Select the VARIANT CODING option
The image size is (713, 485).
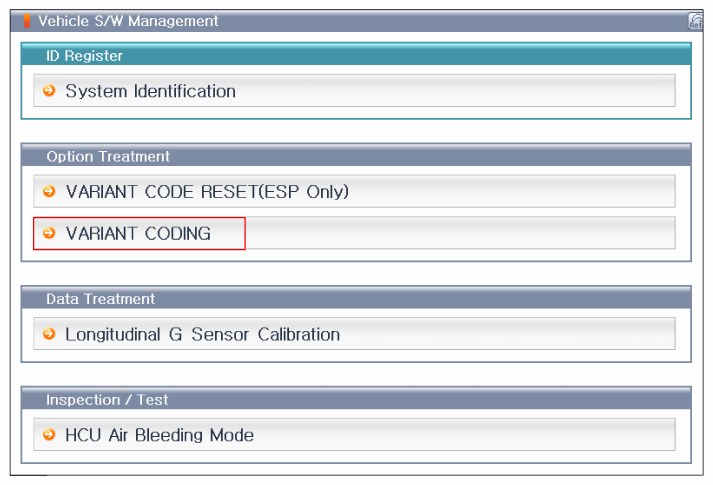[138, 233]
